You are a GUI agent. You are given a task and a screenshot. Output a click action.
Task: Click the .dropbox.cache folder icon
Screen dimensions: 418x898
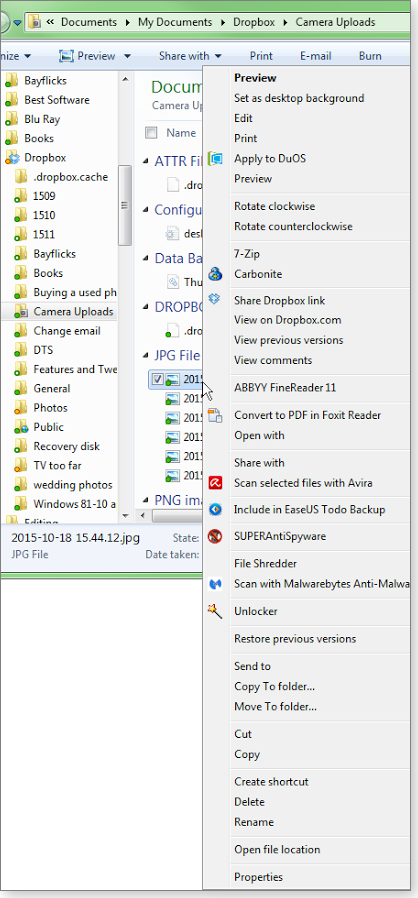21,177
